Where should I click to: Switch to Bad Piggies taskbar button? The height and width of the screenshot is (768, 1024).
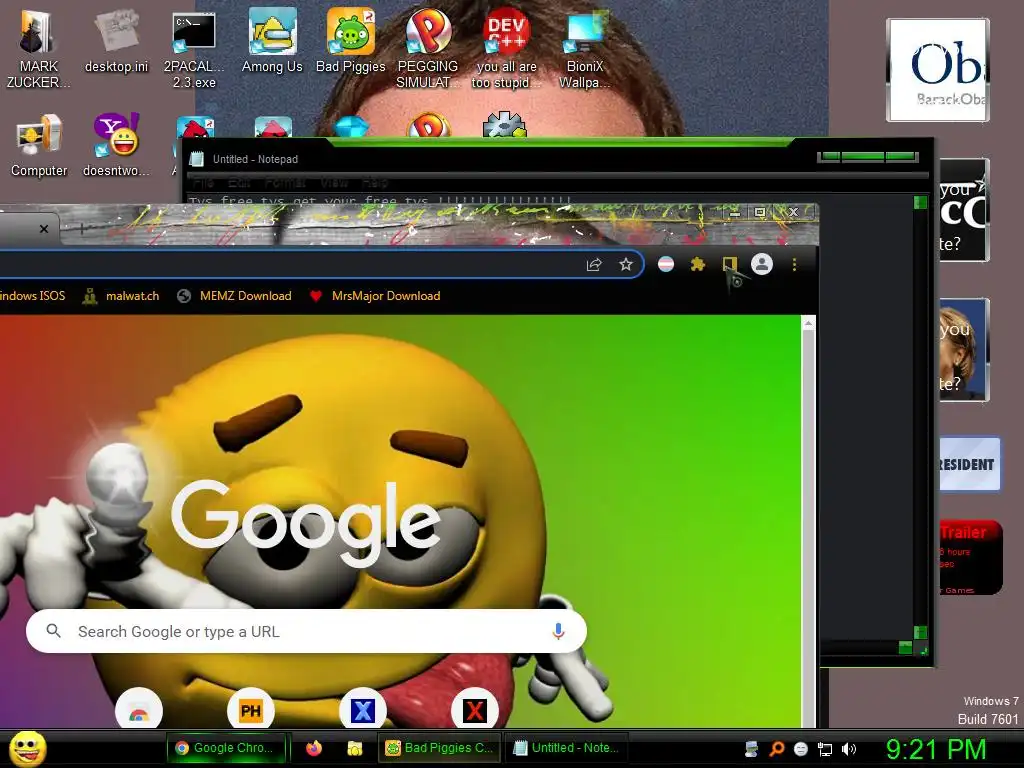(438, 748)
